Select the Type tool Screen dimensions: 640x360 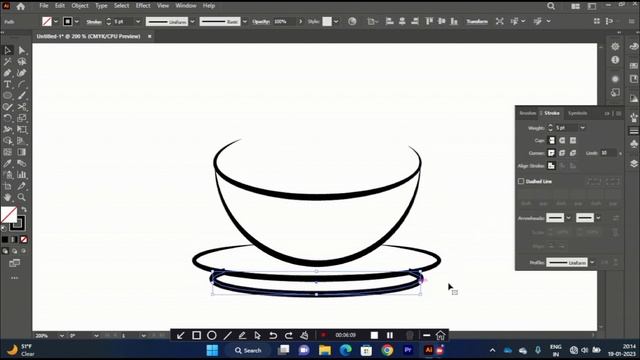click(x=7, y=84)
